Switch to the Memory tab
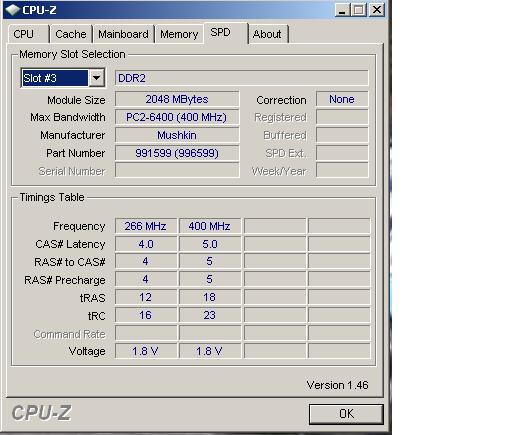 179,34
